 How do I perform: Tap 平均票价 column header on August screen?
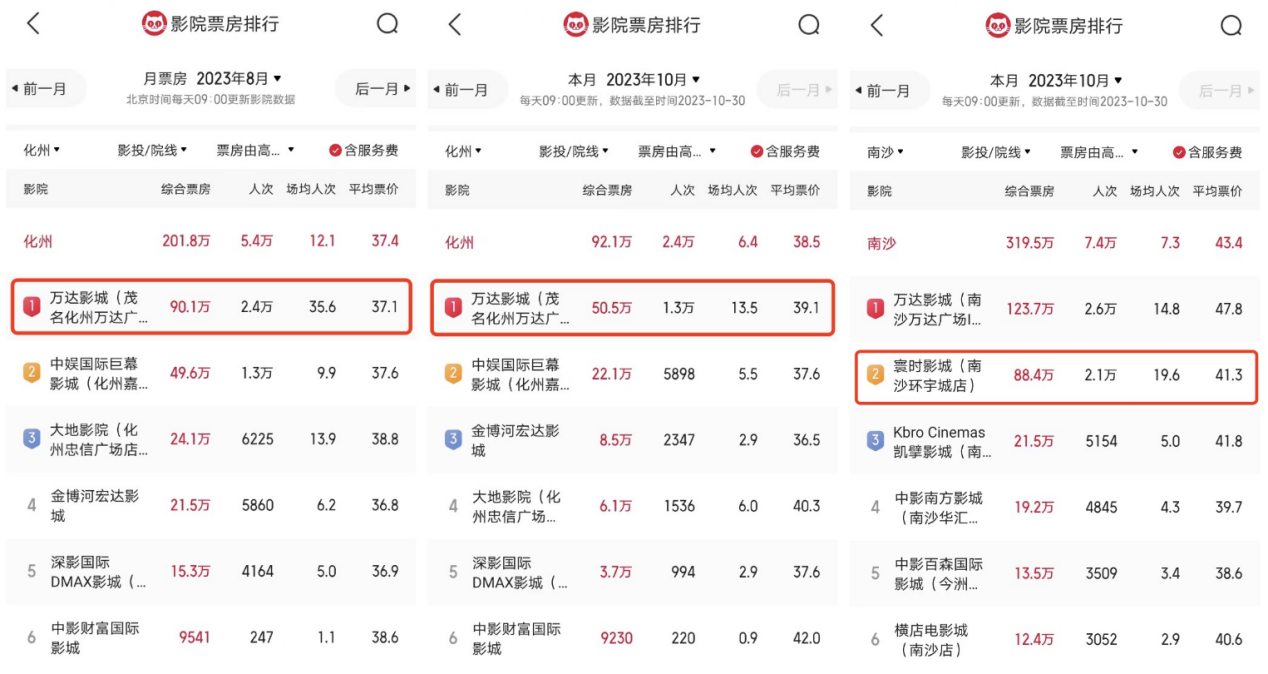pos(373,189)
